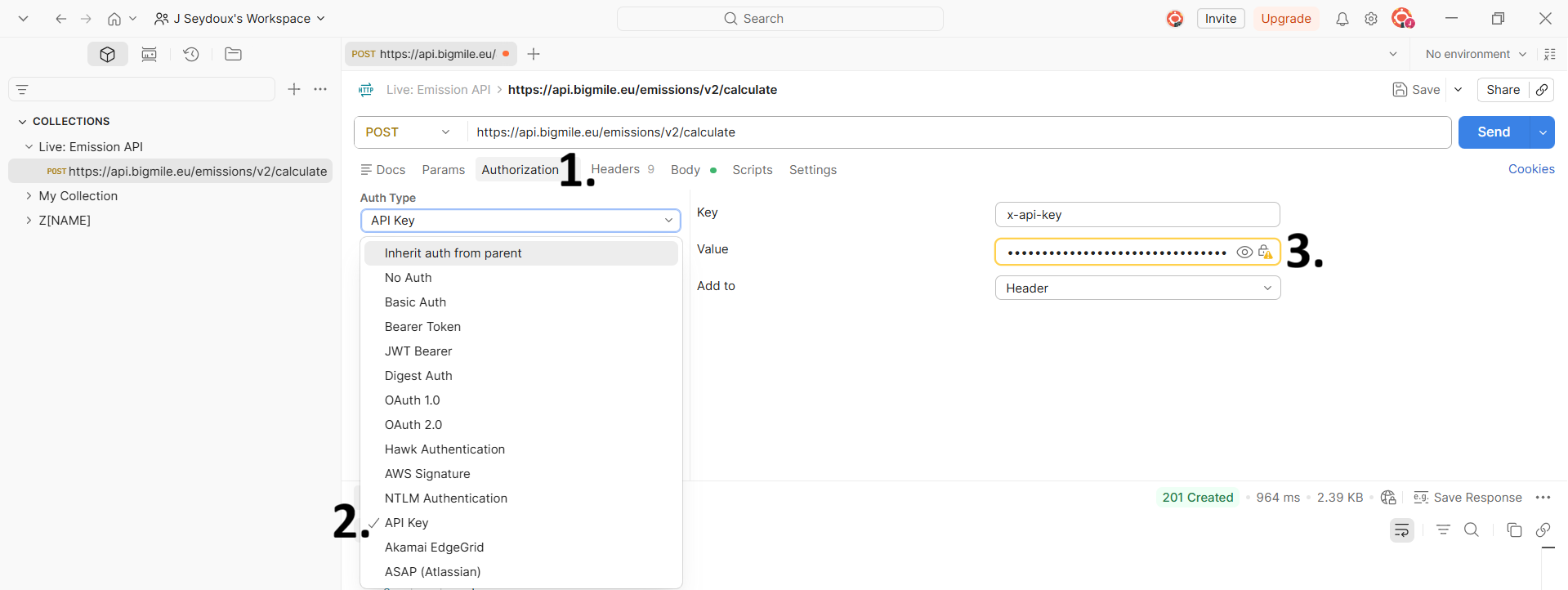Click the sidebar filter icon
The width and height of the screenshot is (1568, 590).
click(x=23, y=89)
